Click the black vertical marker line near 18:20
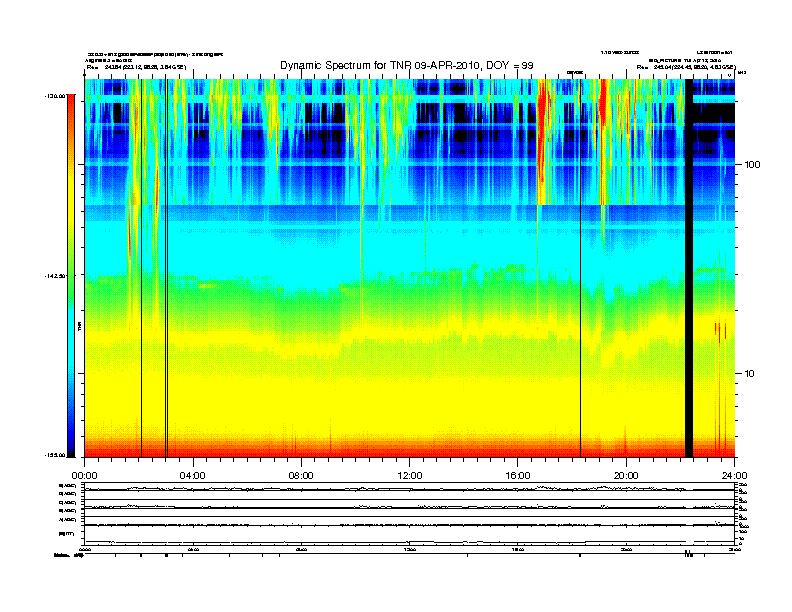Image resolution: width=792 pixels, height=612 pixels. tap(580, 268)
